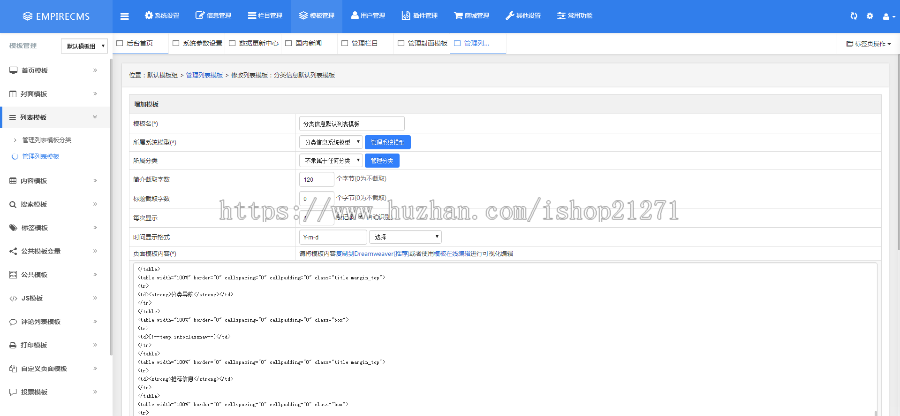This screenshot has width=900, height=416.
Task: Click the gear icon of 系统设置
Action: [x=149, y=16]
